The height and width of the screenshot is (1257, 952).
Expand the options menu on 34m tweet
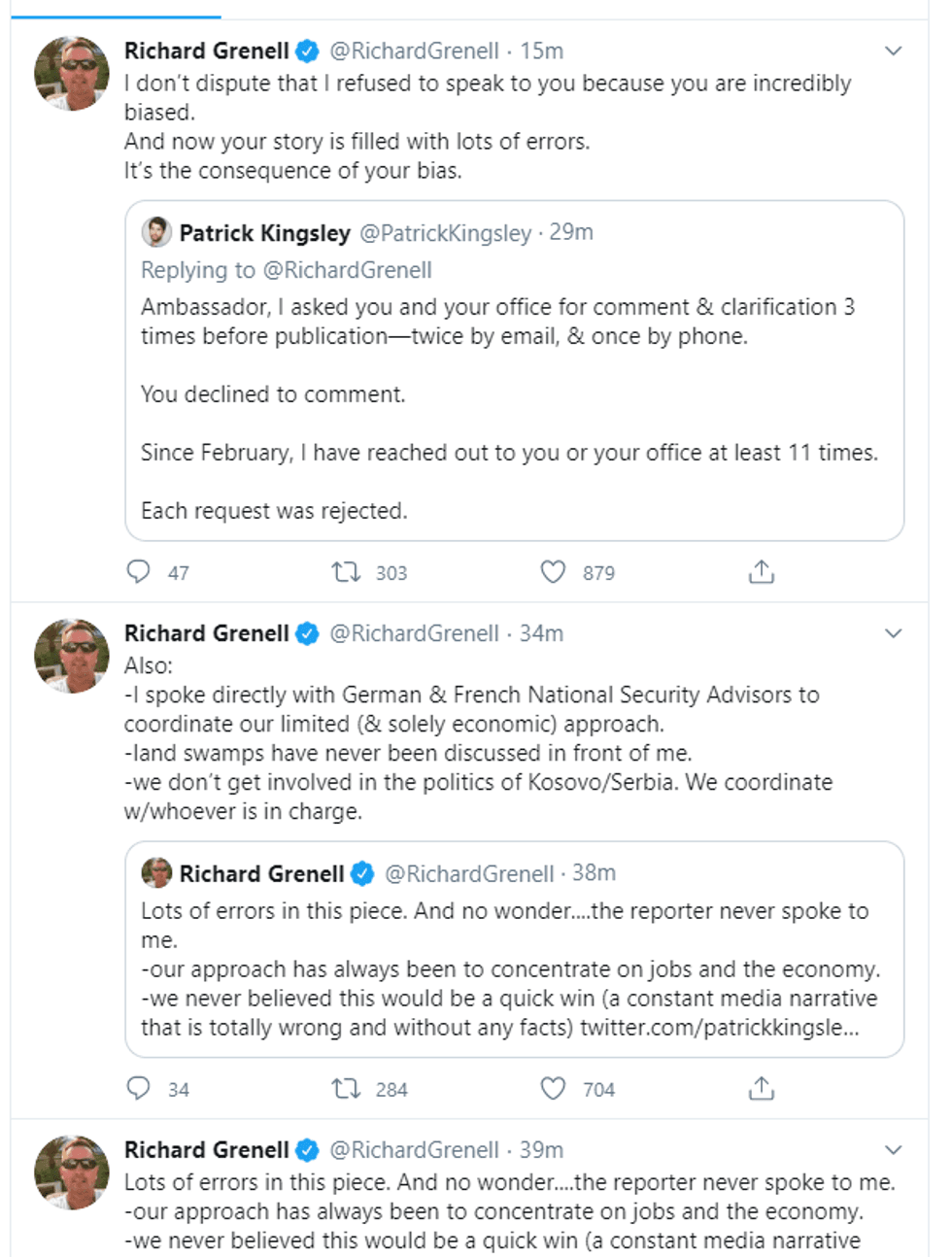tap(894, 633)
